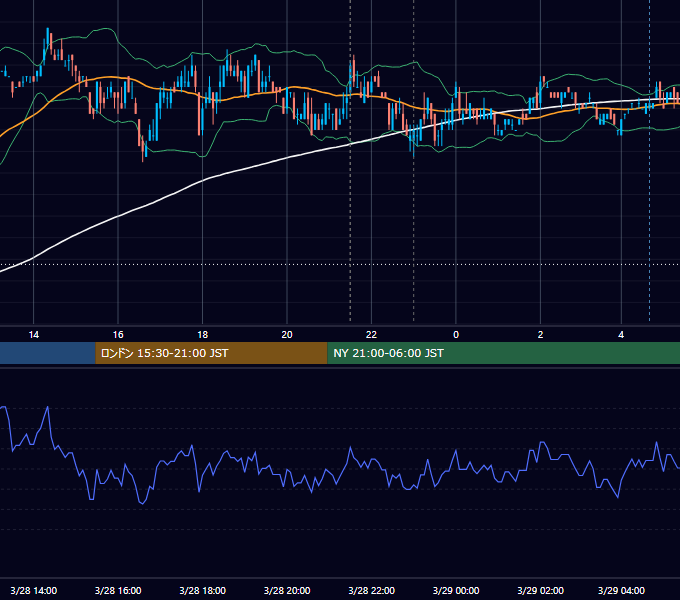Click the 3/28 18:00 time label

click(203, 590)
